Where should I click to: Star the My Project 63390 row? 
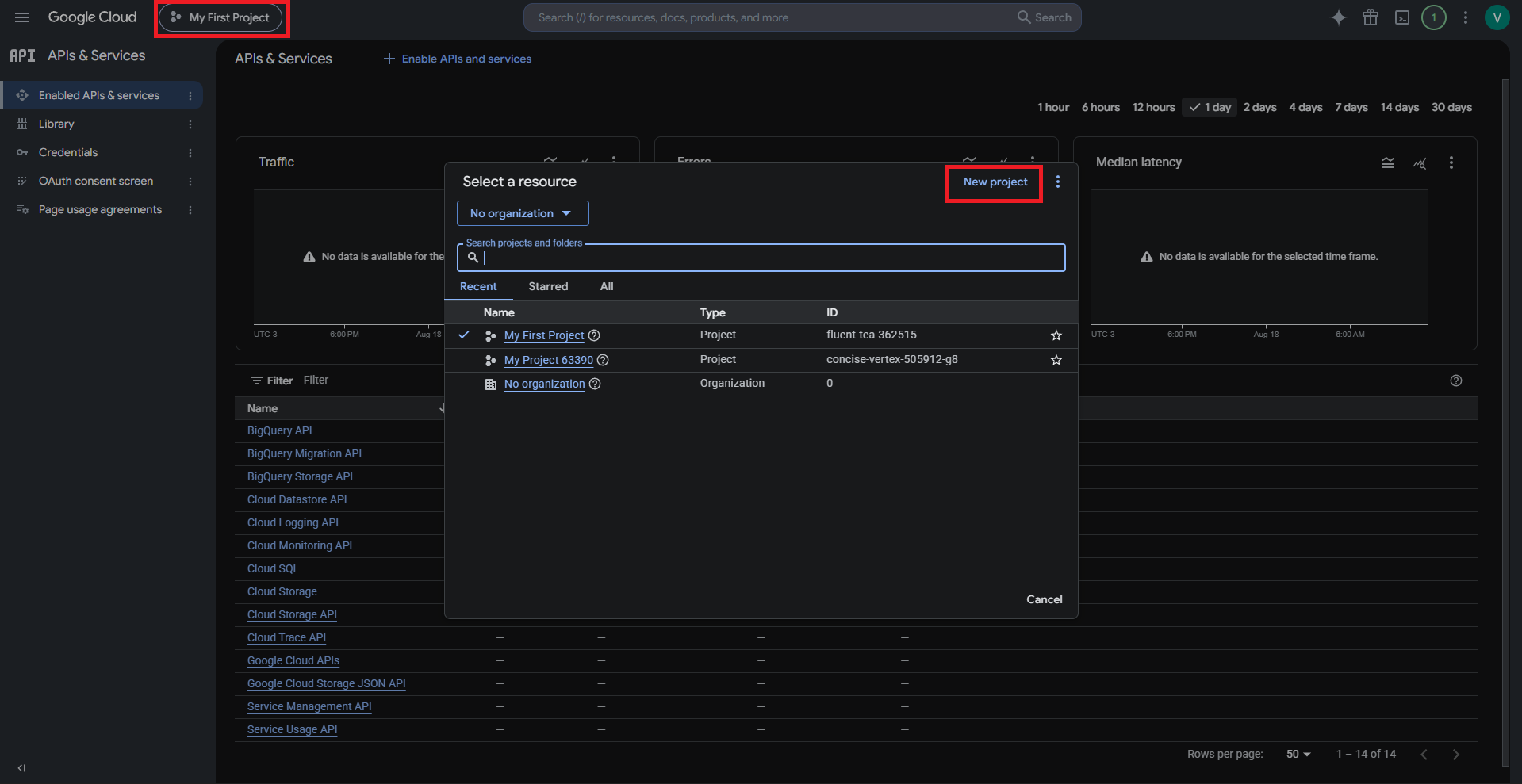pos(1056,360)
